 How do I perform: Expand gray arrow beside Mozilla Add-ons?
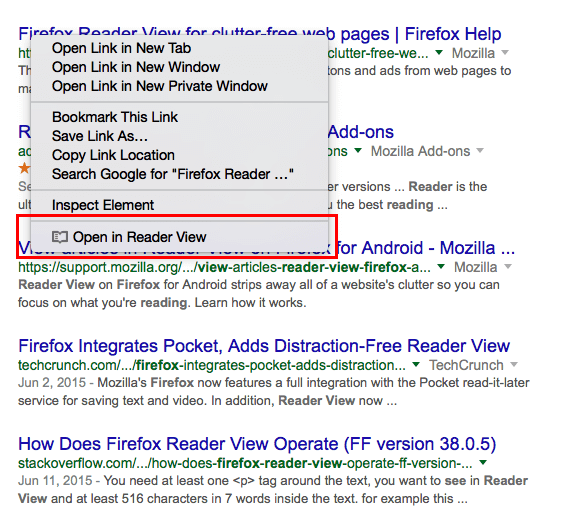[x=480, y=151]
